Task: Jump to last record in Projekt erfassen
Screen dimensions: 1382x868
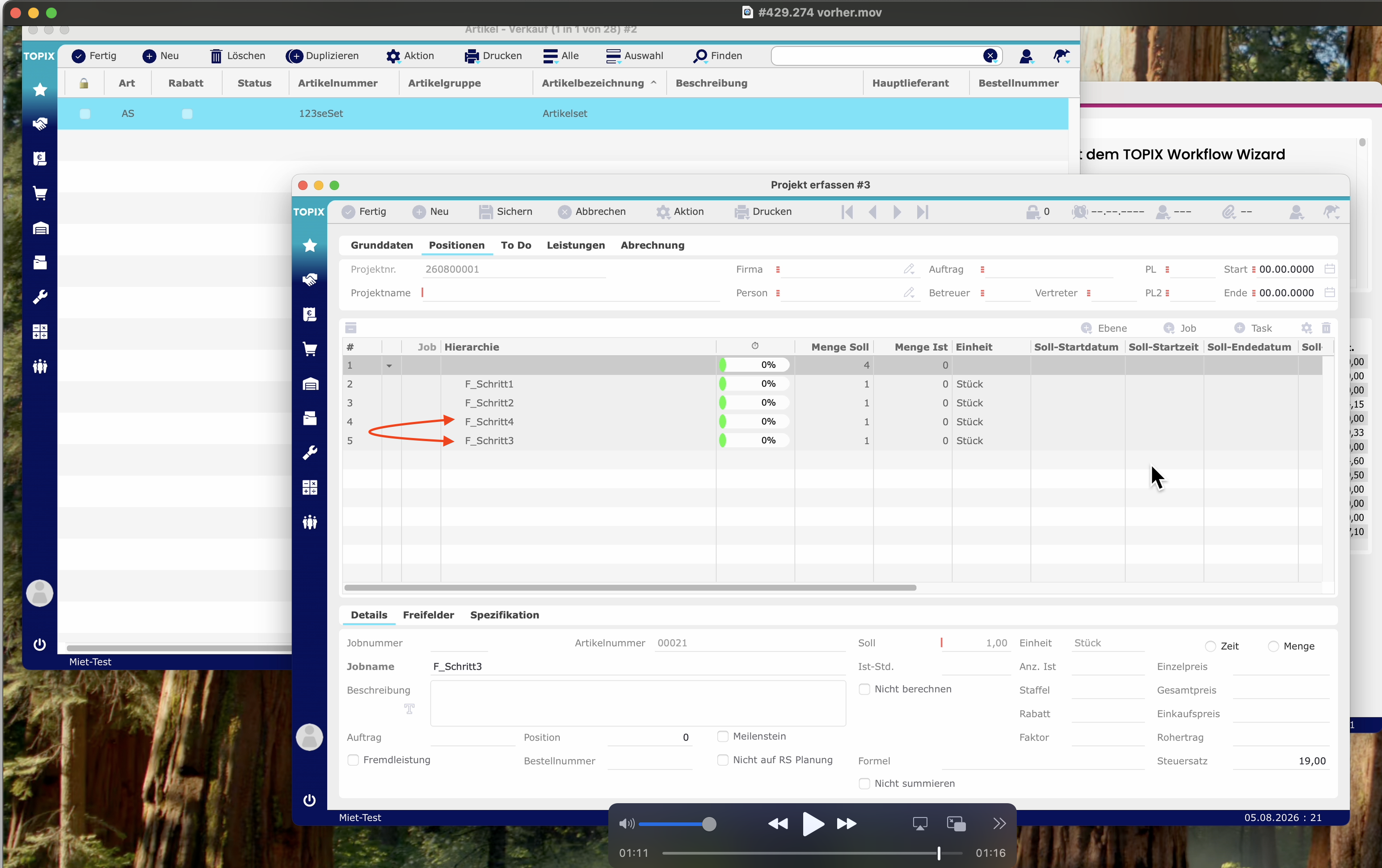Action: (922, 212)
